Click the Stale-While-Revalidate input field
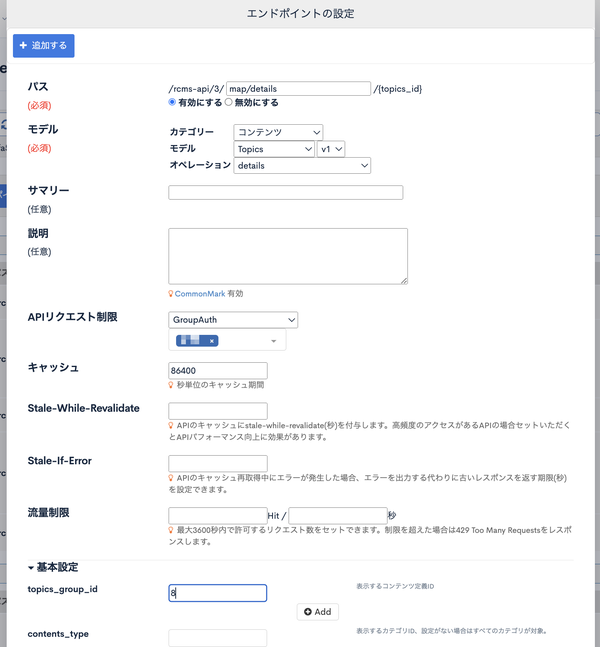 tap(218, 411)
